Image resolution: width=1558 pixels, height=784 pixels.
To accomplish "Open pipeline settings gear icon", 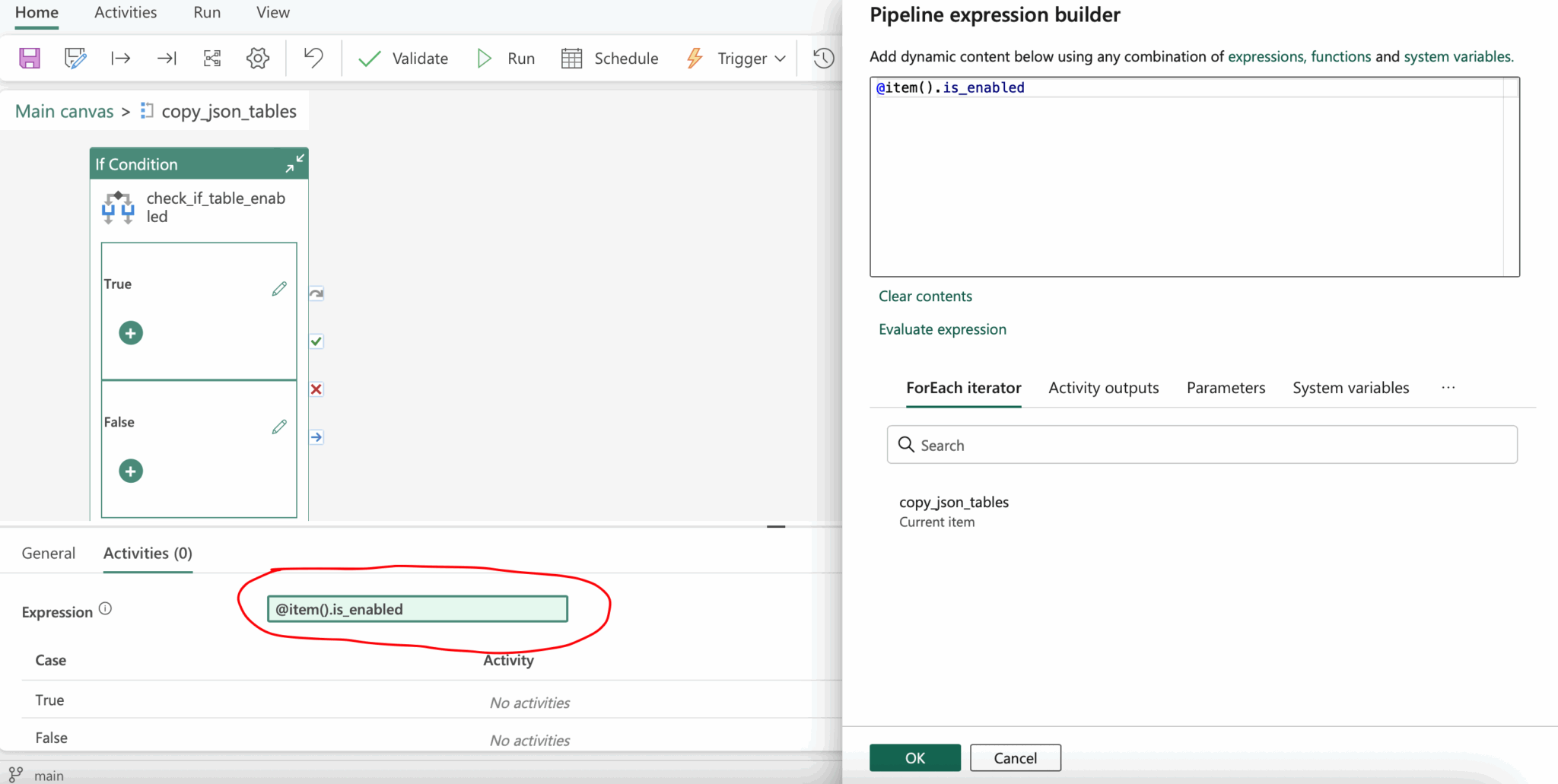I will (258, 59).
